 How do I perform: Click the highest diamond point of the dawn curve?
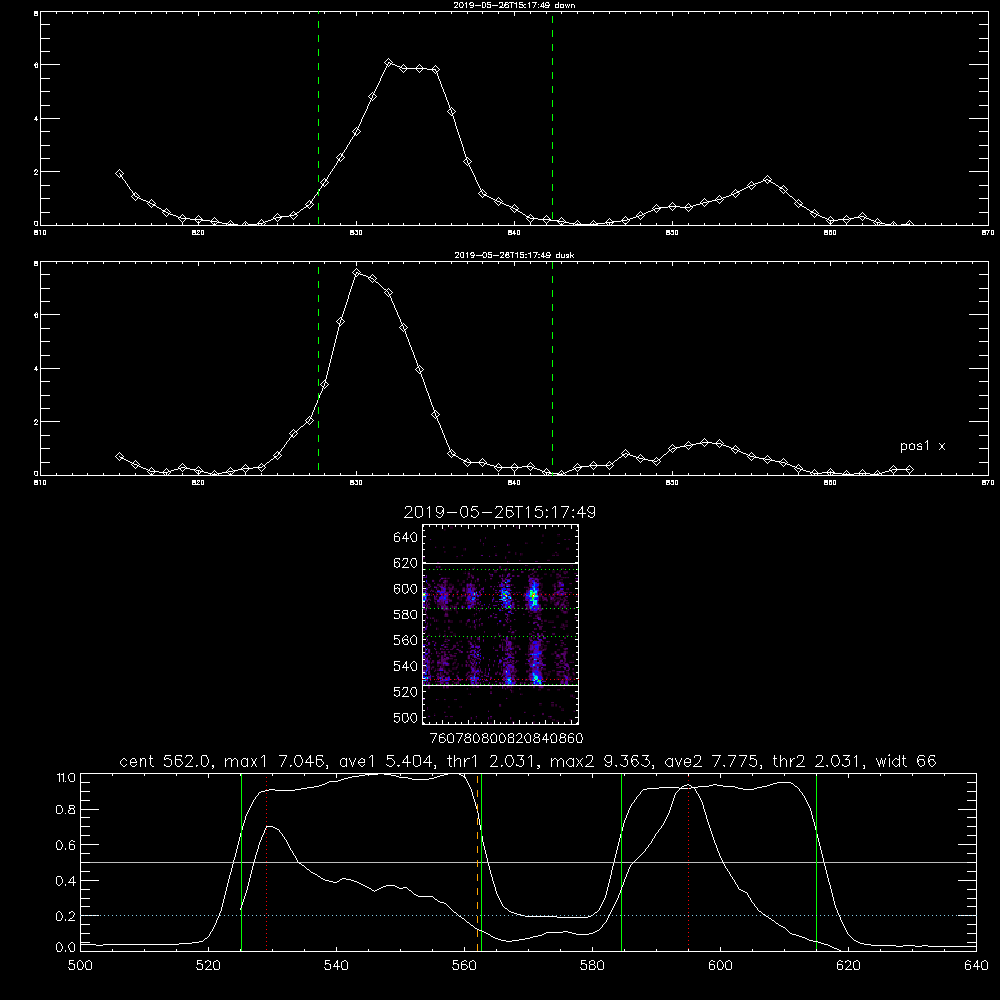pos(388,62)
